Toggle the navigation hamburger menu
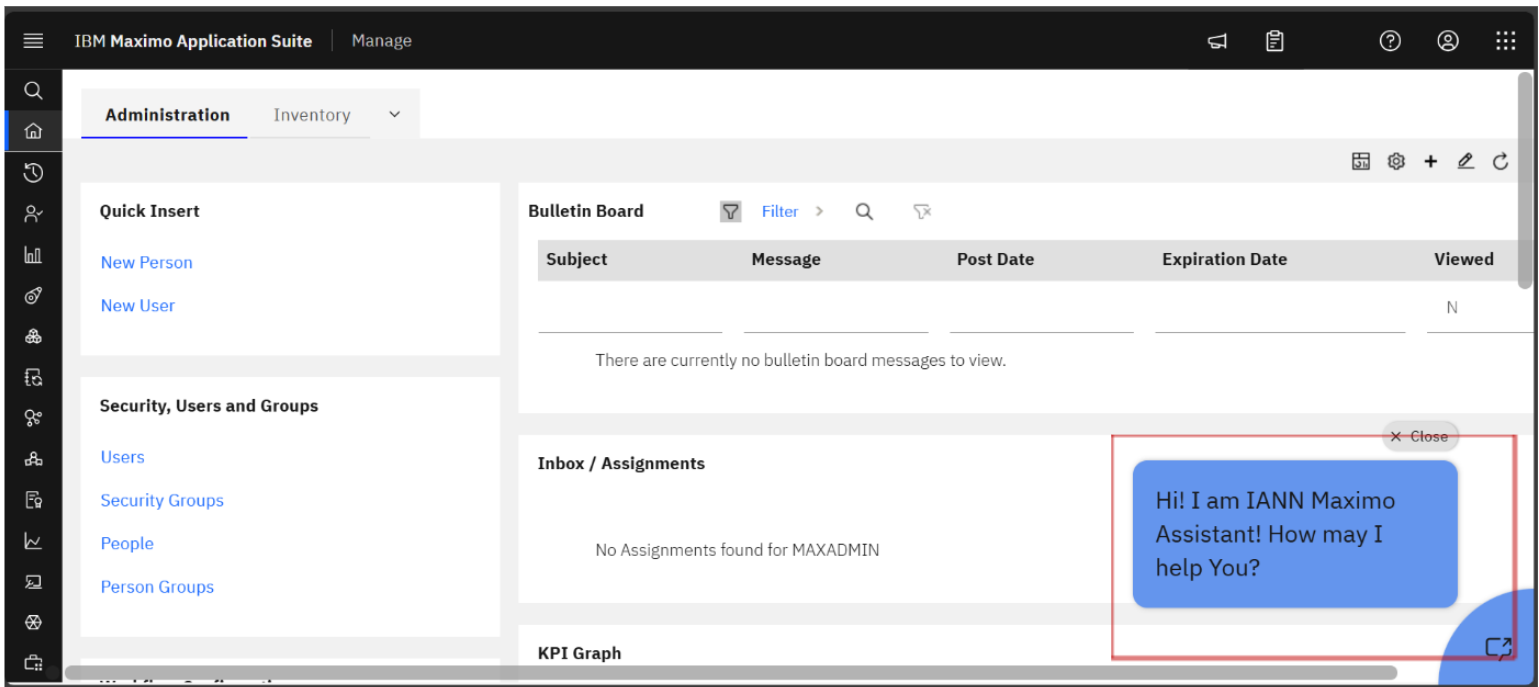1539x687 pixels. coord(33,41)
